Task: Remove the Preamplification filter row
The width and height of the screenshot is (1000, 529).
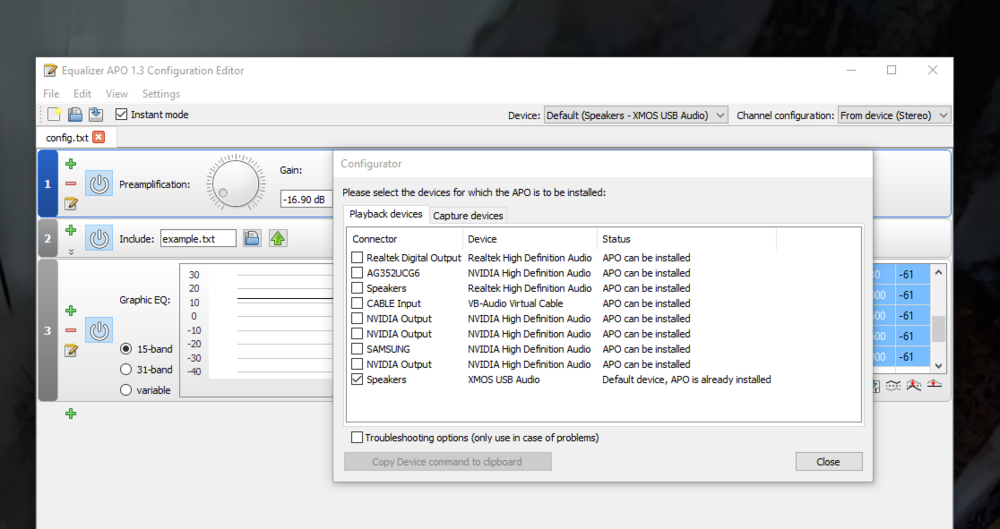Action: point(71,184)
